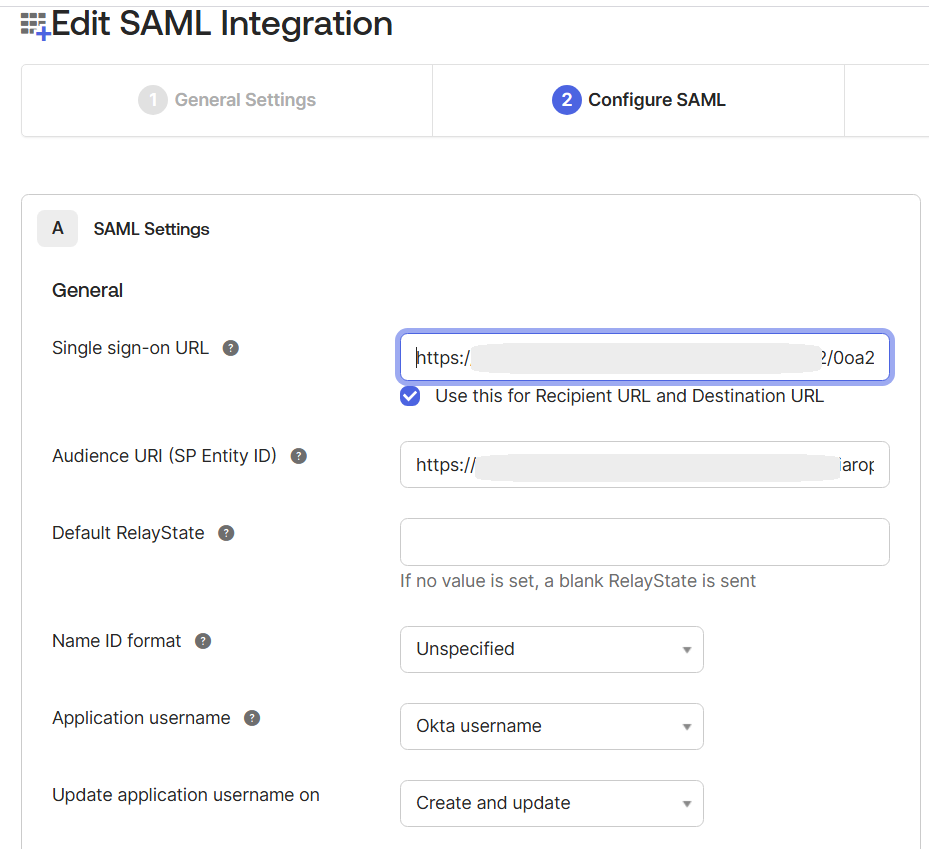This screenshot has height=849, width=929.
Task: Click the 'General' subsection heading
Action: click(x=88, y=290)
